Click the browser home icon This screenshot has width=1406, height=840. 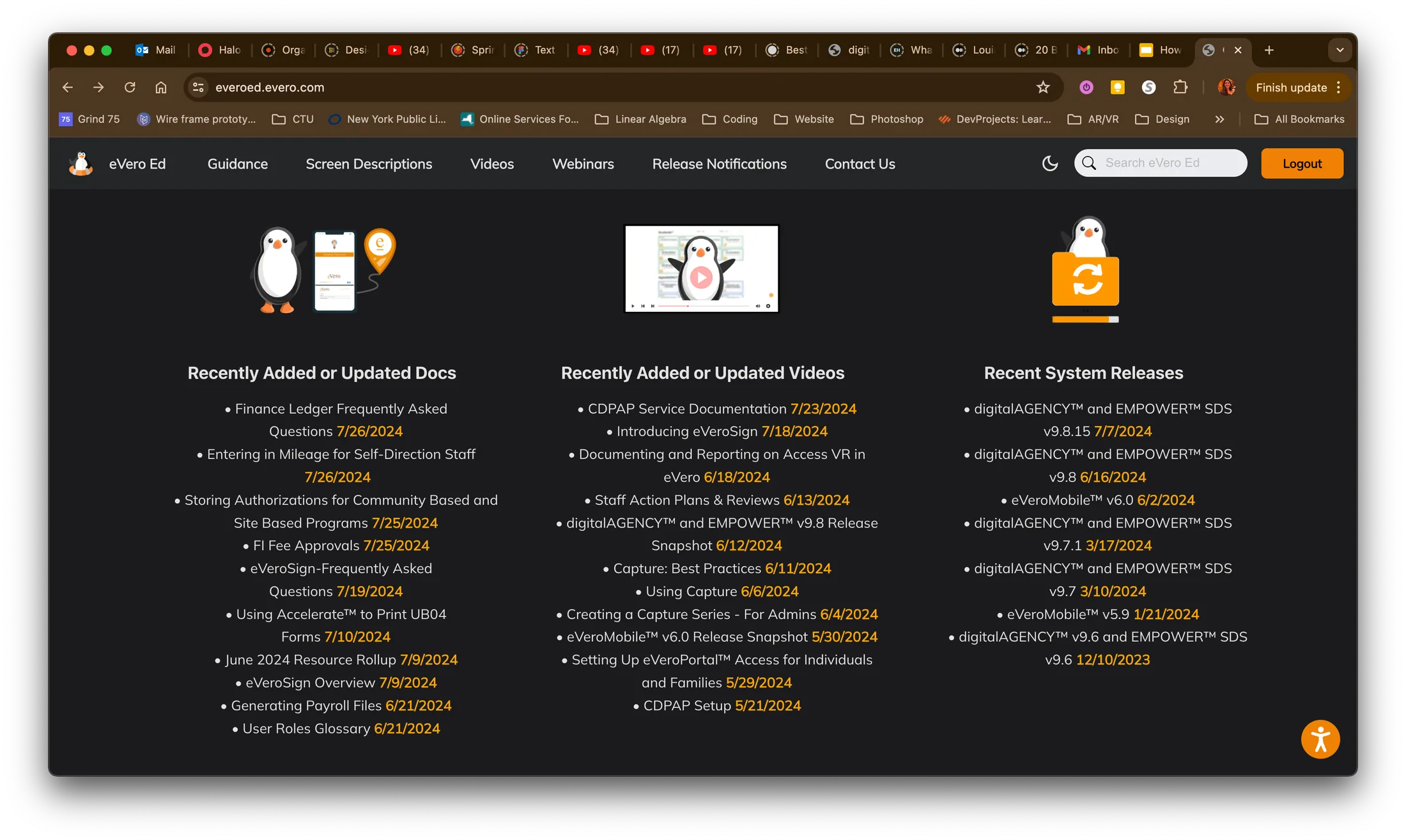[x=161, y=88]
